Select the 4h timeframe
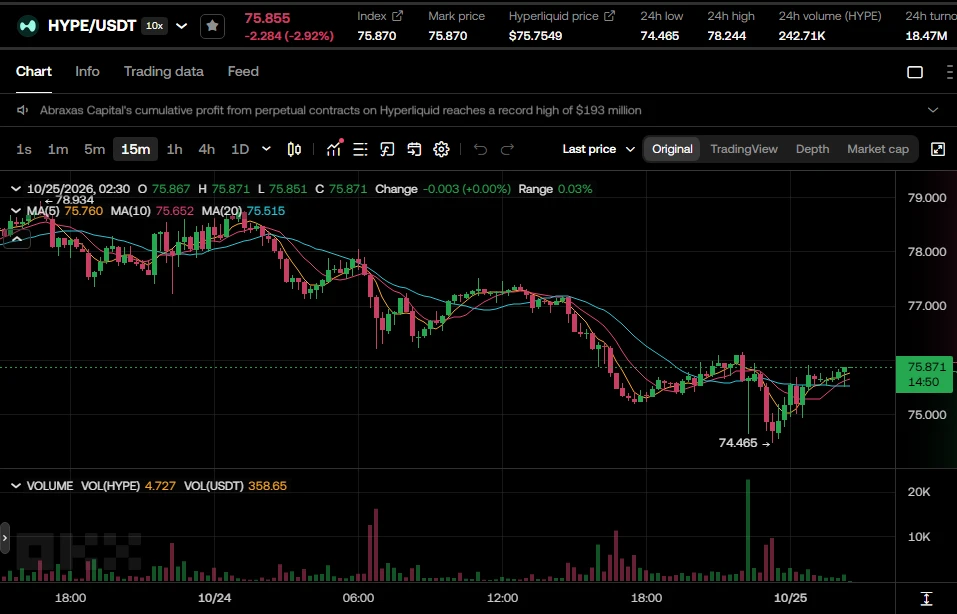957x614 pixels. click(x=206, y=149)
